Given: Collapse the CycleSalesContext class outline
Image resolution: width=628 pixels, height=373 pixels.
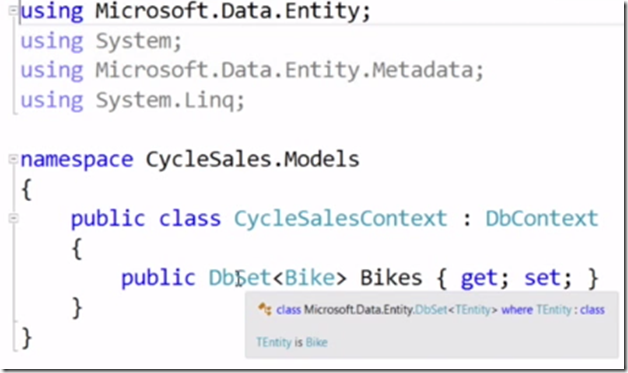Looking at the screenshot, I should click(14, 218).
